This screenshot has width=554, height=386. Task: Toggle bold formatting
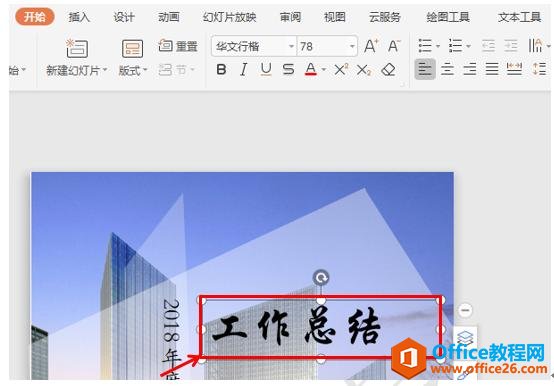(x=221, y=70)
